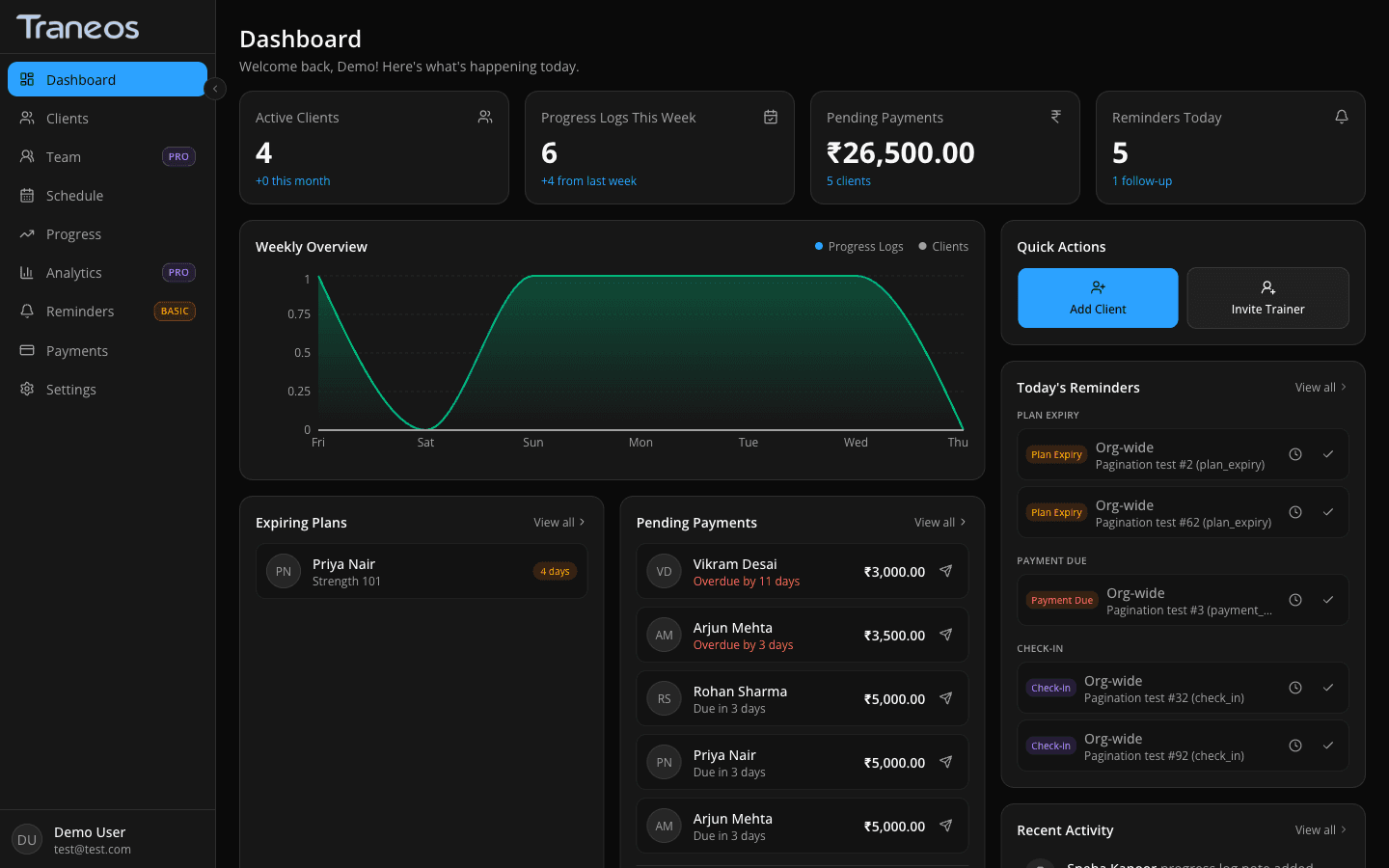Click the Settings gear icon

tap(27, 389)
